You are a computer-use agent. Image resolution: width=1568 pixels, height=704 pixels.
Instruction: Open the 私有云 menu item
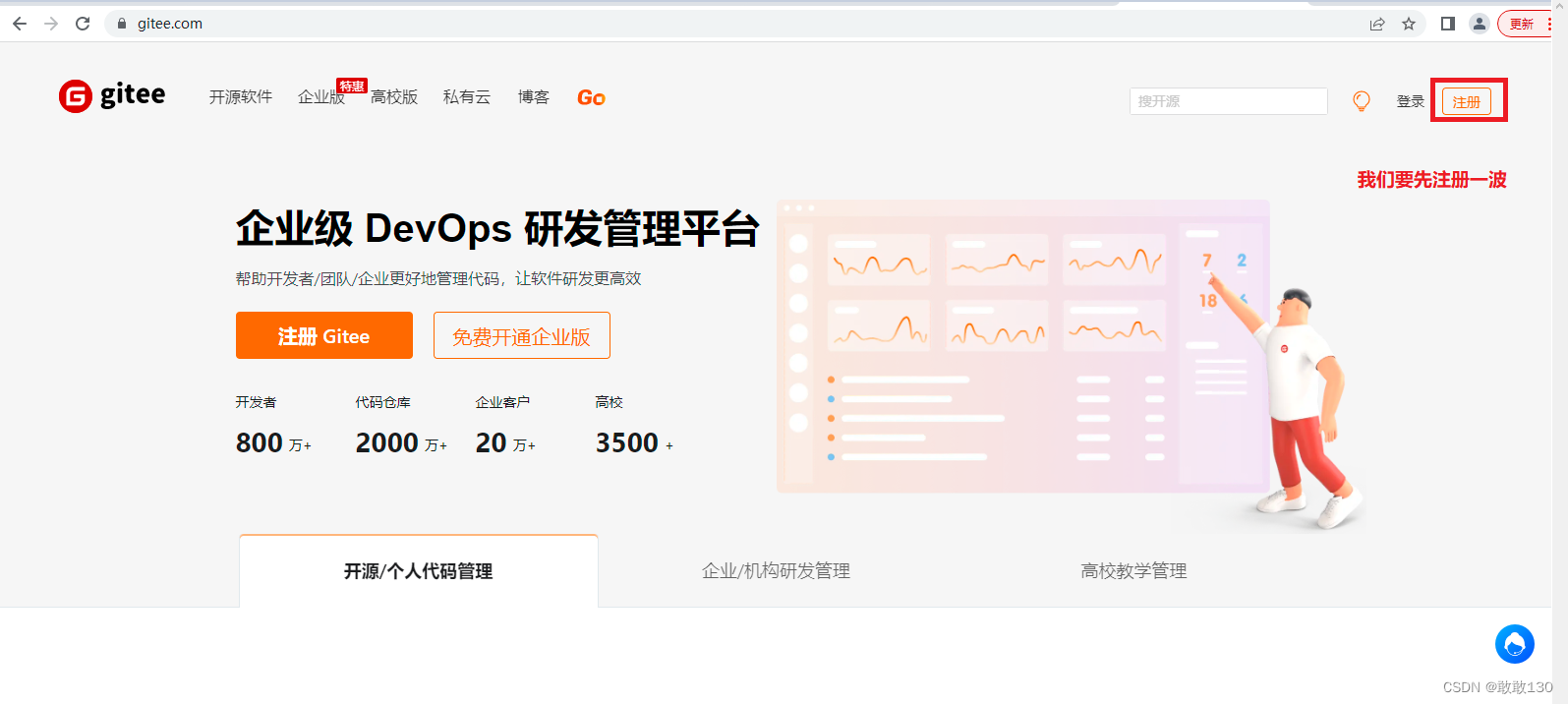point(467,96)
